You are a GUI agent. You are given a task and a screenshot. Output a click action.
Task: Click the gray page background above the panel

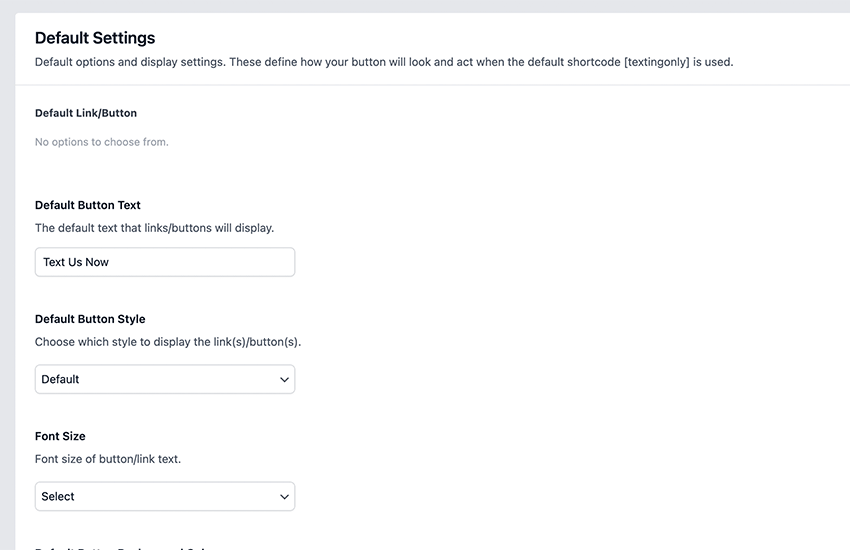tap(425, 6)
